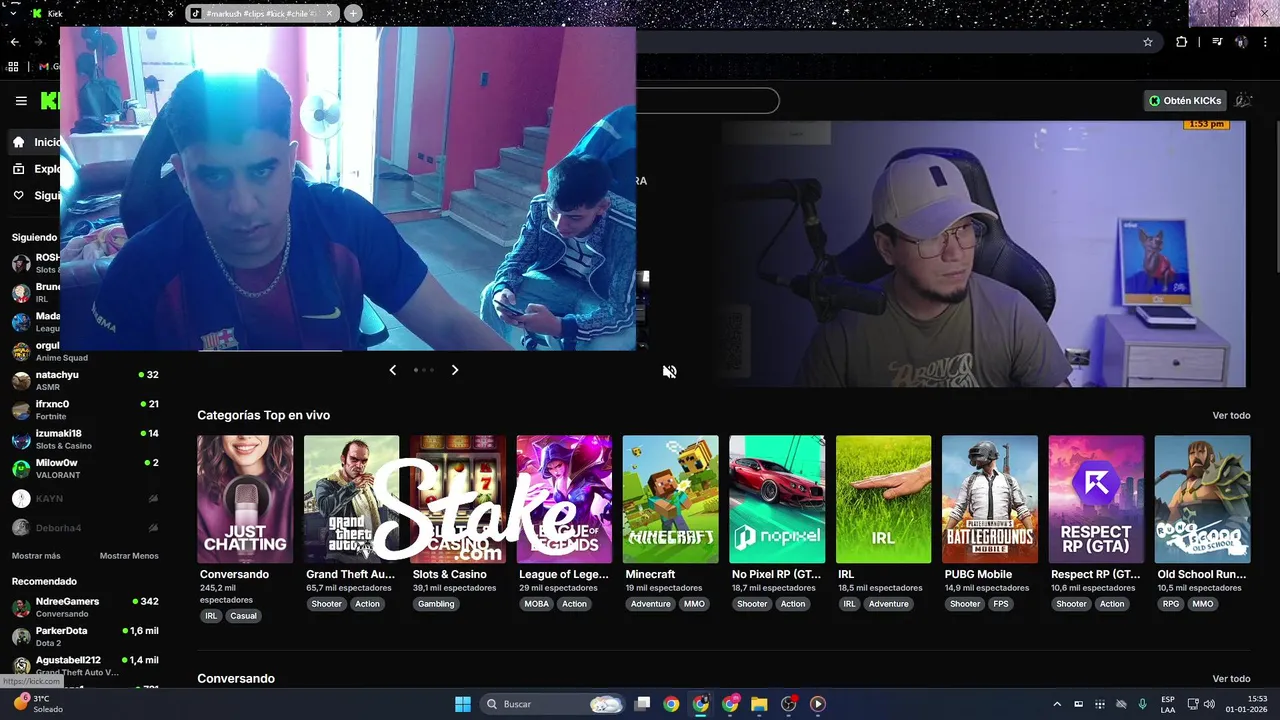
Task: Open the Respect RP (GTA) category thumbnail
Action: coord(1096,499)
